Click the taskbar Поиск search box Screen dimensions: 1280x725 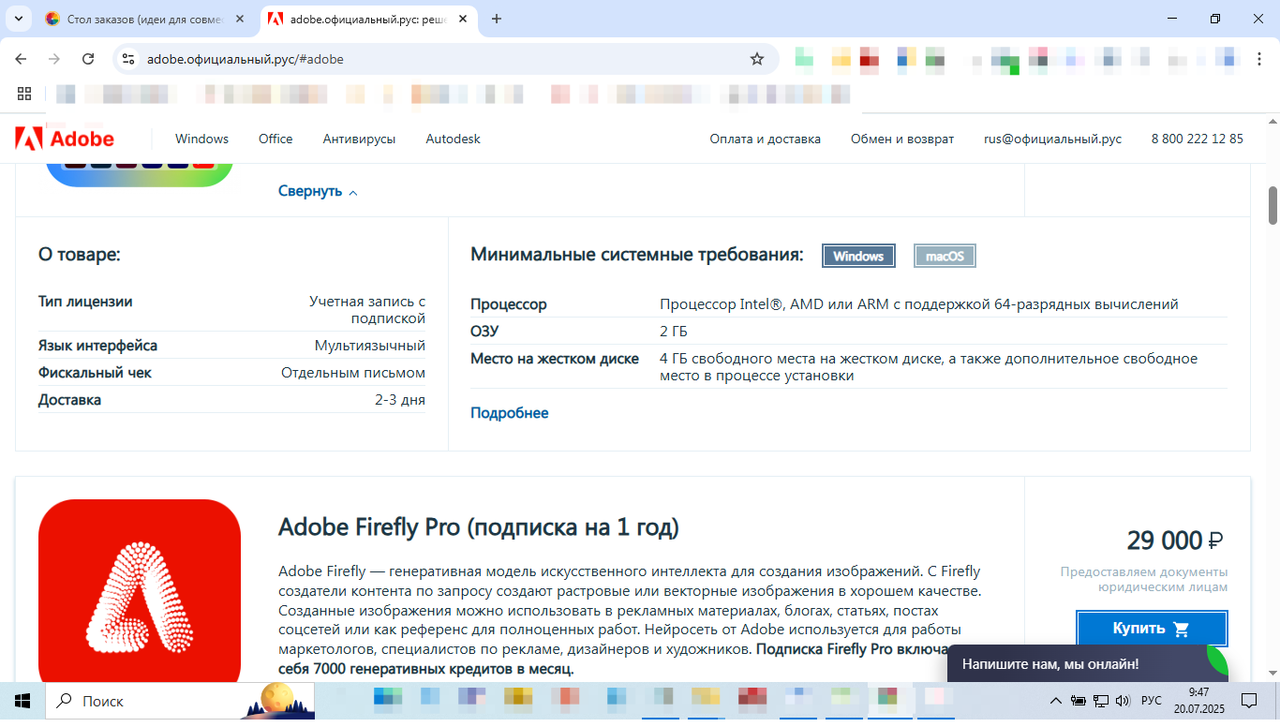[x=180, y=701]
